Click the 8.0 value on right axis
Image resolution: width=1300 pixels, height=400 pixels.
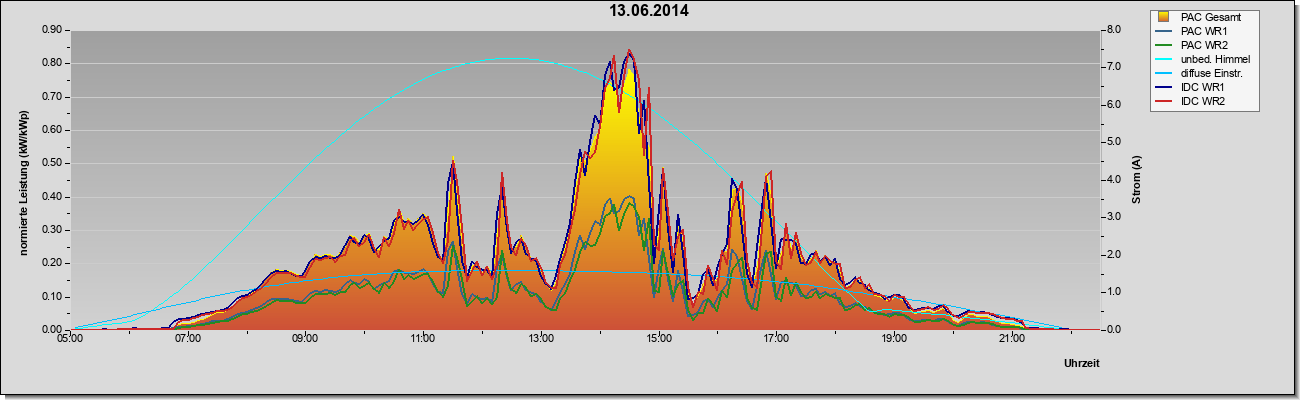[1113, 30]
